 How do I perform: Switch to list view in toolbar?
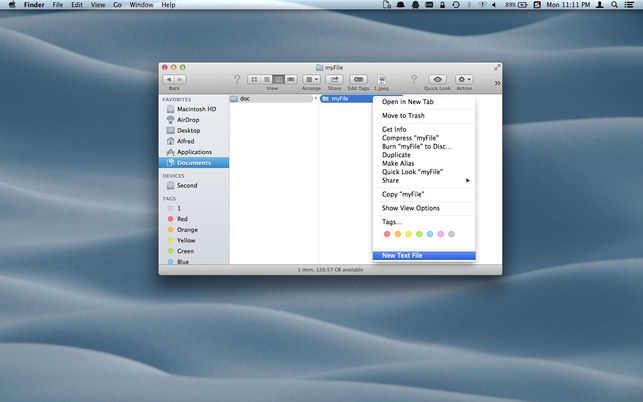(266, 79)
